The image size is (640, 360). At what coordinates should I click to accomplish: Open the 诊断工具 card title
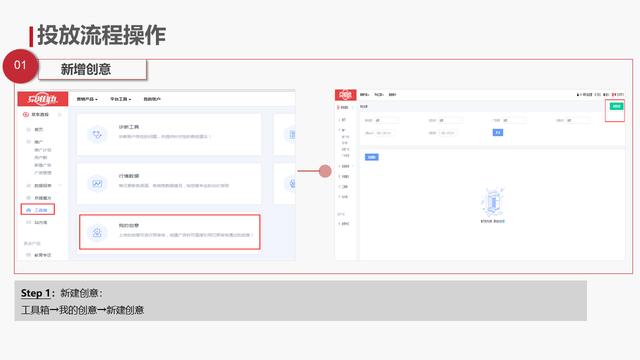[x=129, y=127]
